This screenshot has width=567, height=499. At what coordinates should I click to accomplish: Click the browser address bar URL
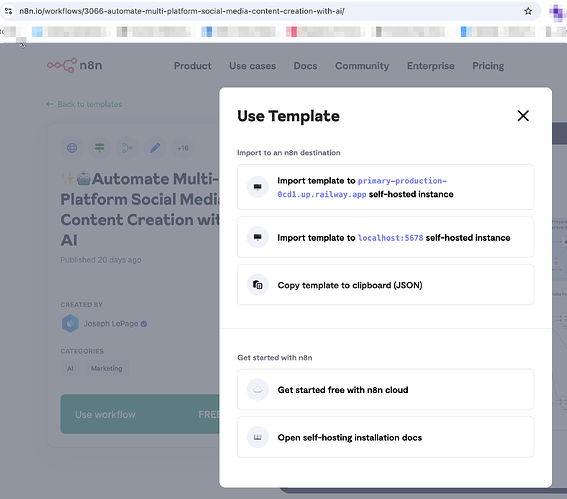(182, 11)
